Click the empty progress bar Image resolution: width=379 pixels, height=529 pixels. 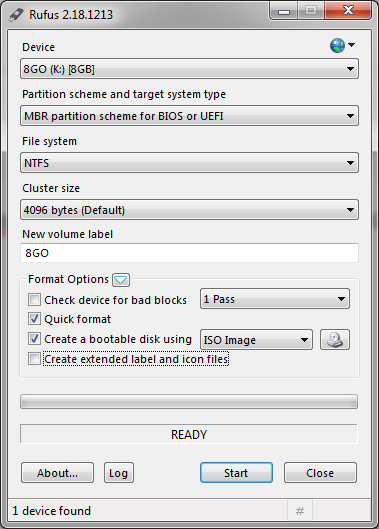(189, 401)
